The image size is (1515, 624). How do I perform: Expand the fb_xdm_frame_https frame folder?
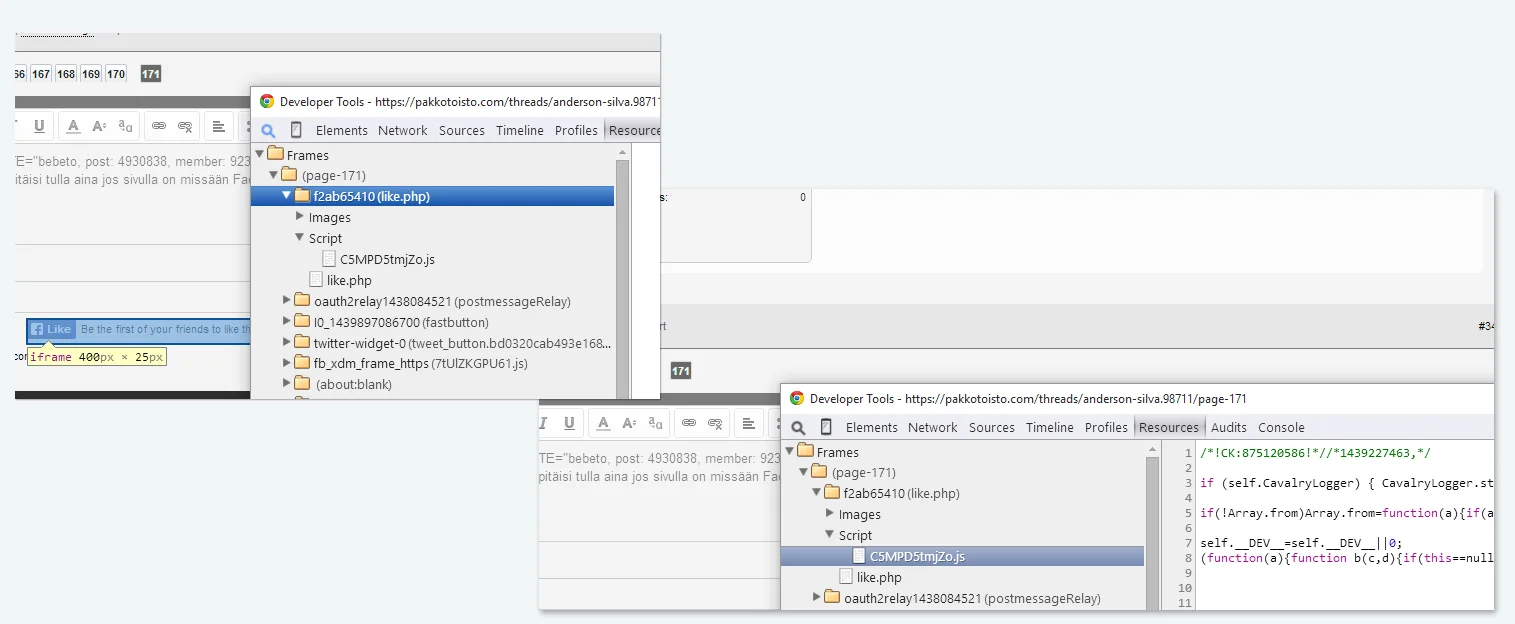click(287, 363)
